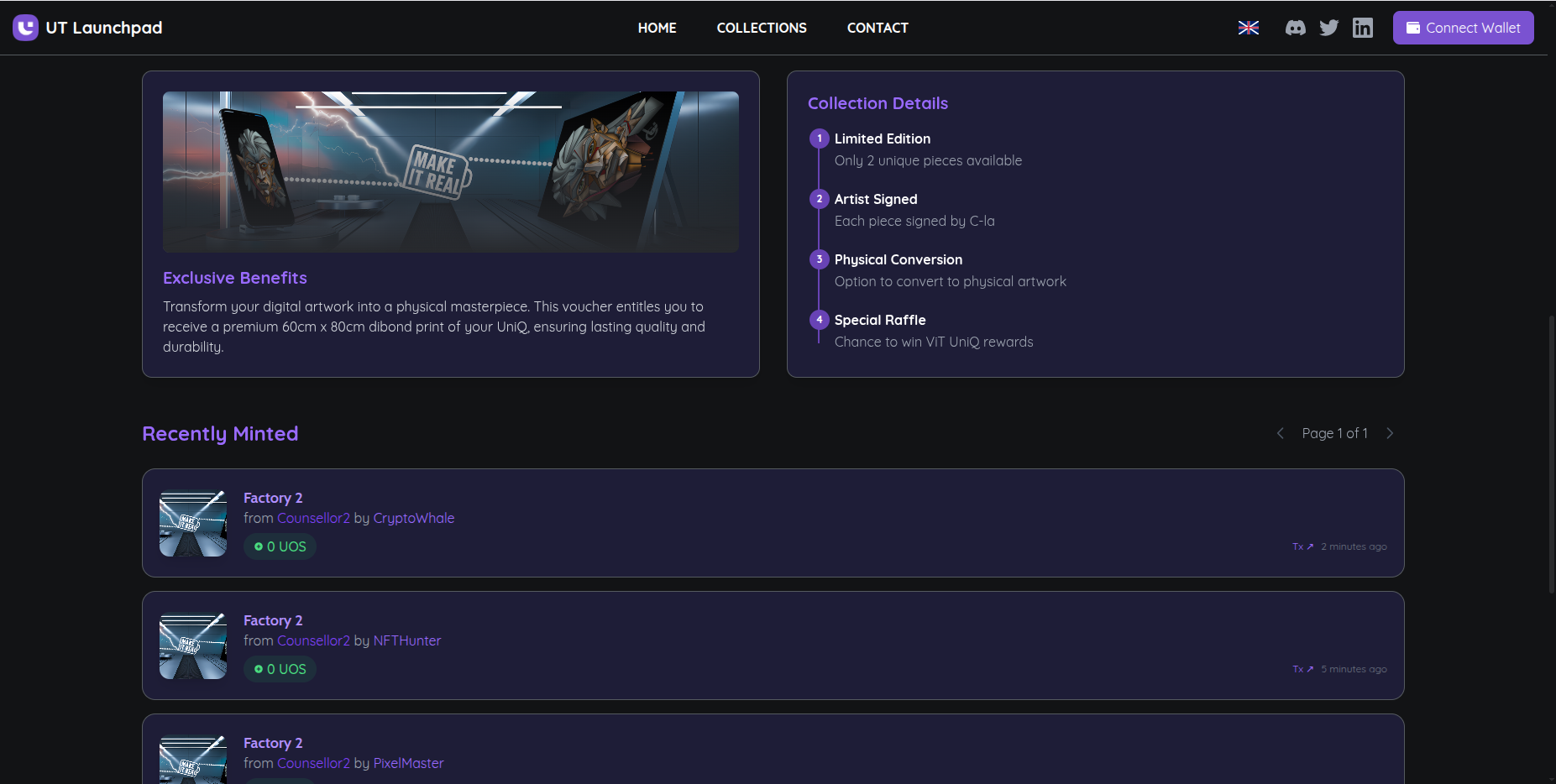Click the UT Launchpad logo icon
This screenshot has height=784, width=1556.
25,28
